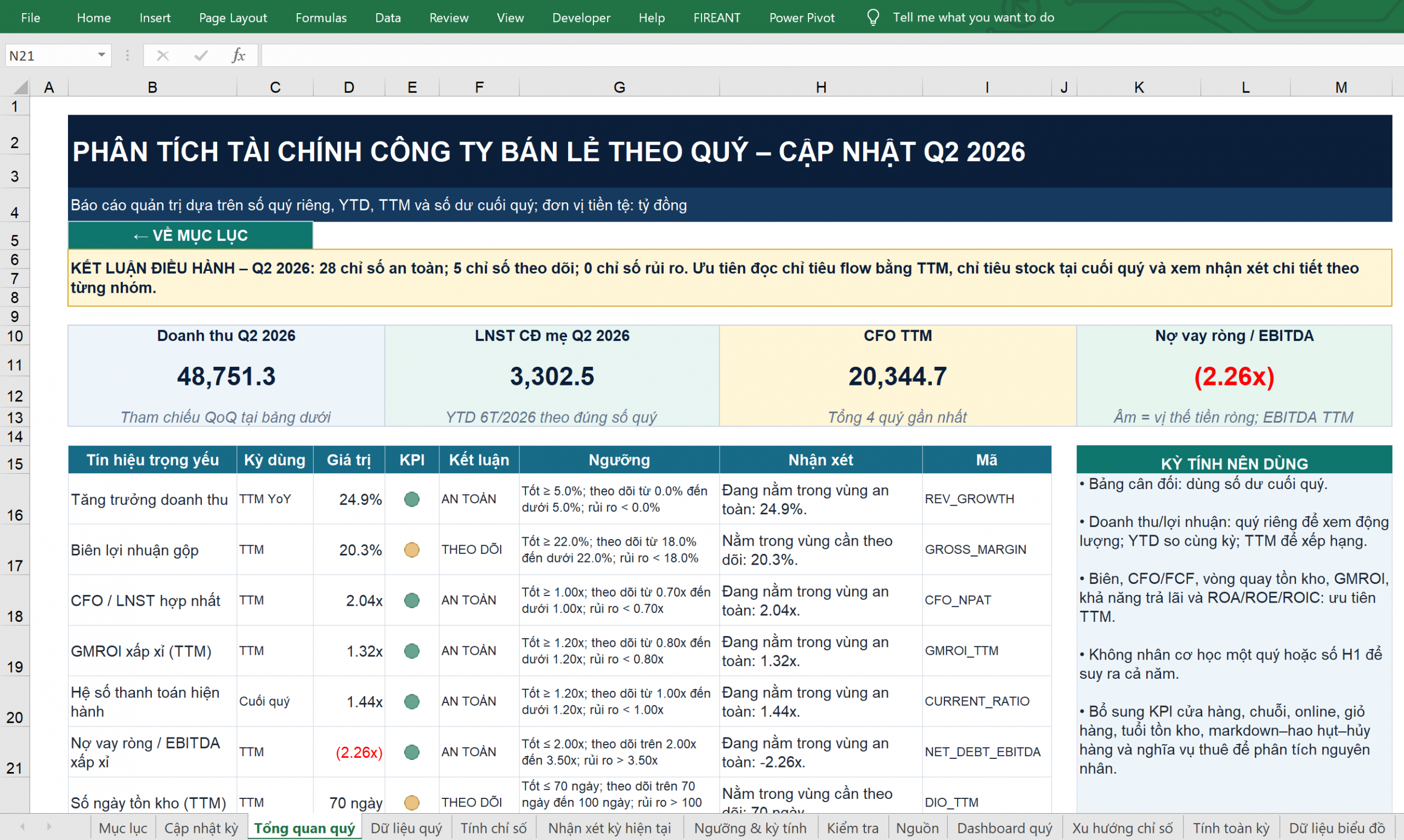Click the formula bar input area
The width and height of the screenshot is (1404, 840).
pos(831,55)
